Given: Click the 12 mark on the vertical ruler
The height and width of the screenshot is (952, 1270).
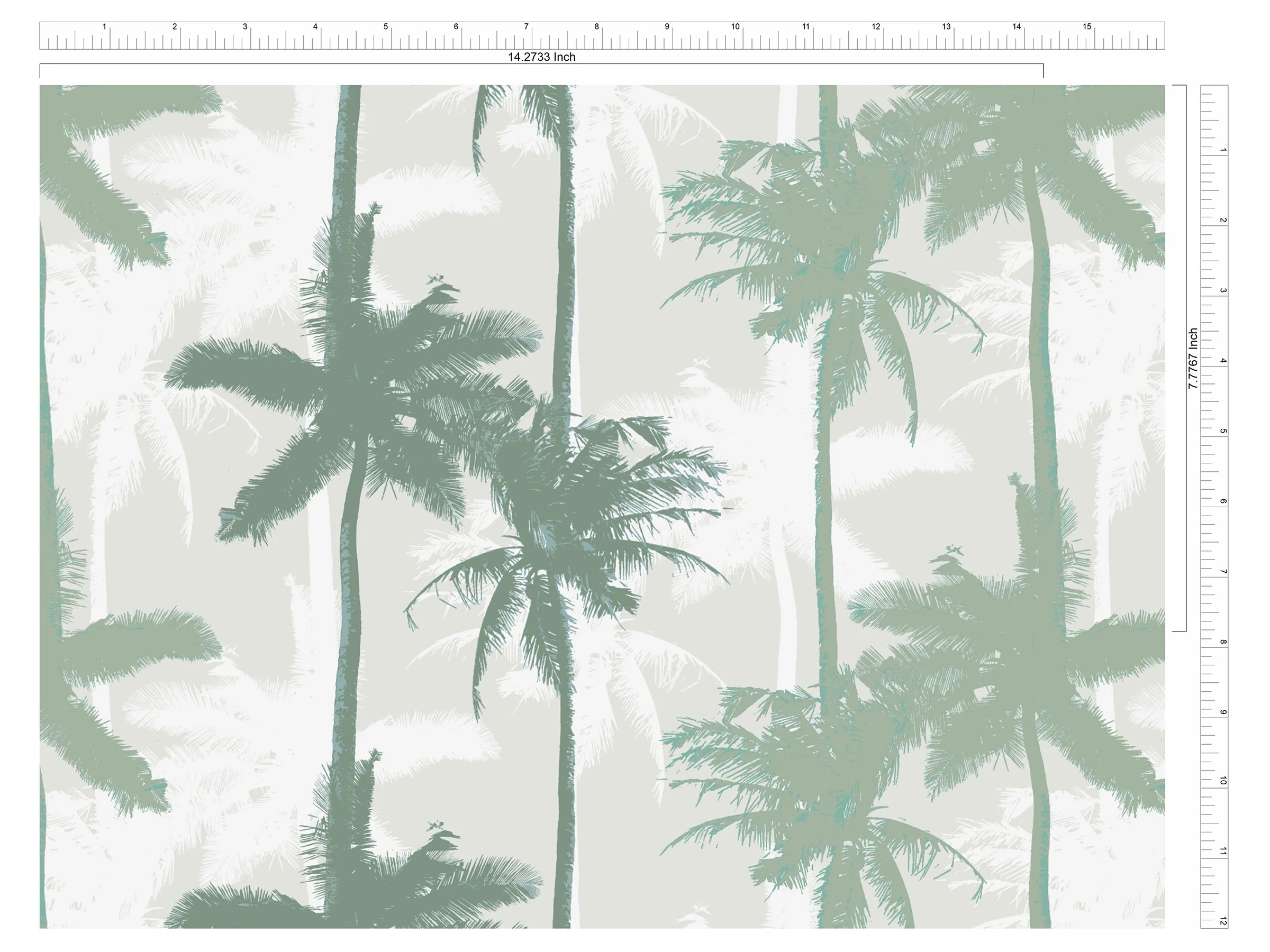Looking at the screenshot, I should 1223,921.
